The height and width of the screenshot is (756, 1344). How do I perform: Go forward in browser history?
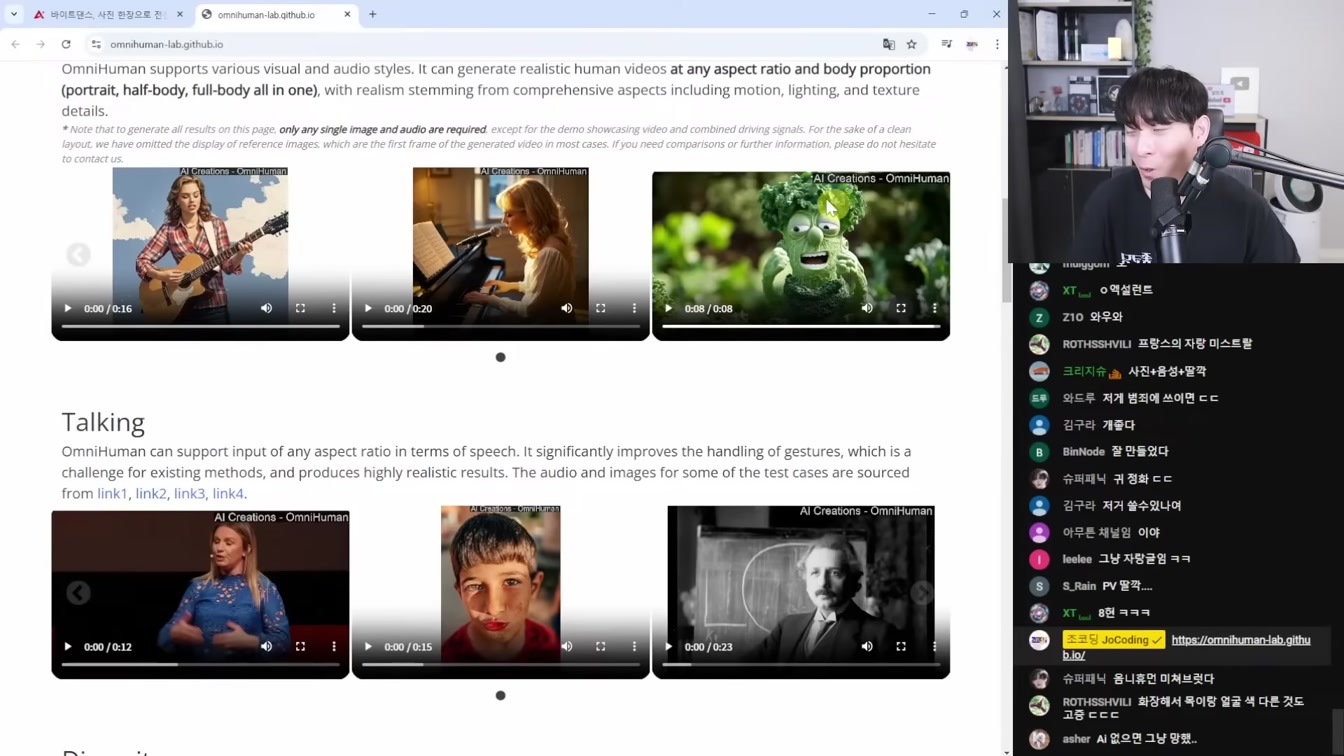tap(40, 44)
